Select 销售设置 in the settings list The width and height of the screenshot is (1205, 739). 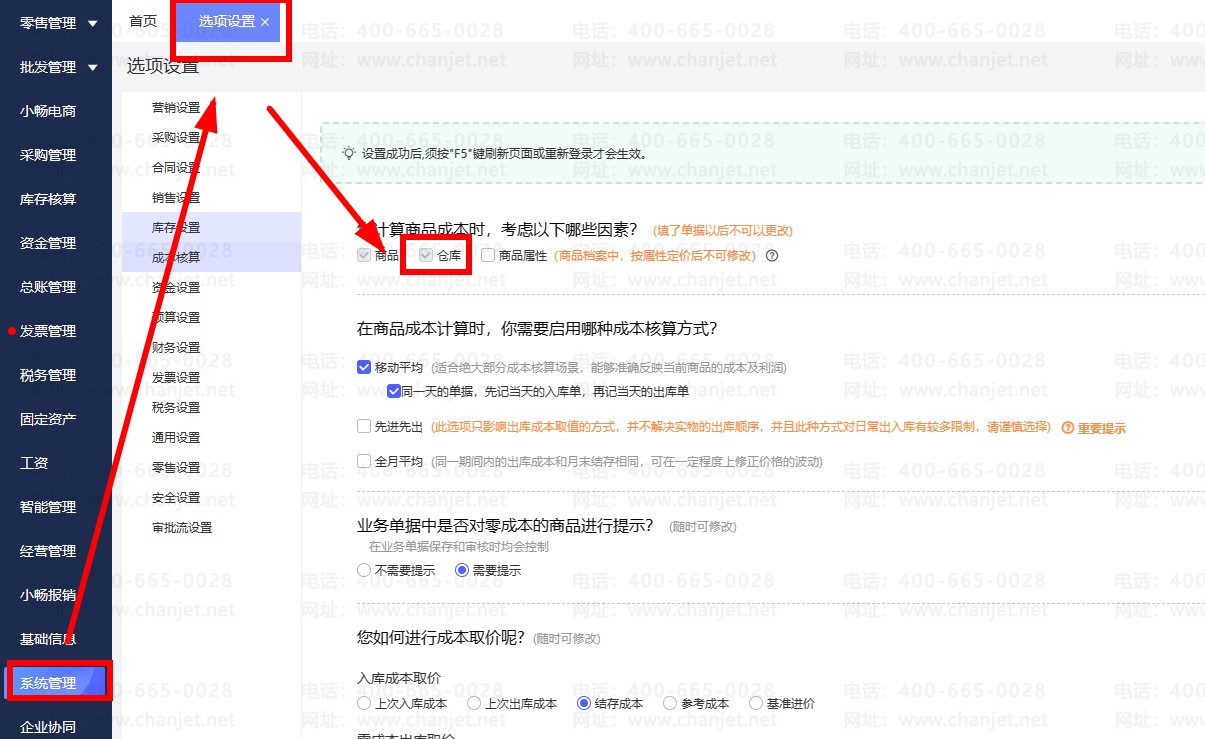[176, 197]
